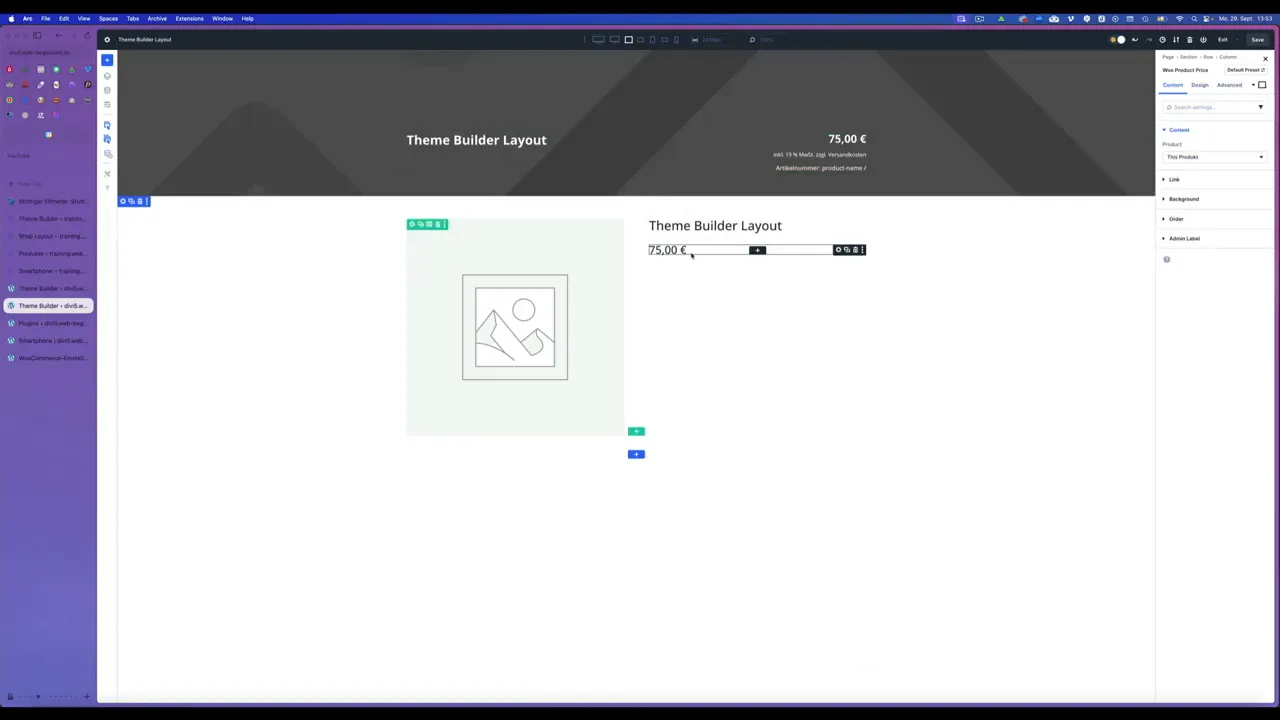Expand the Link settings group

1174,180
